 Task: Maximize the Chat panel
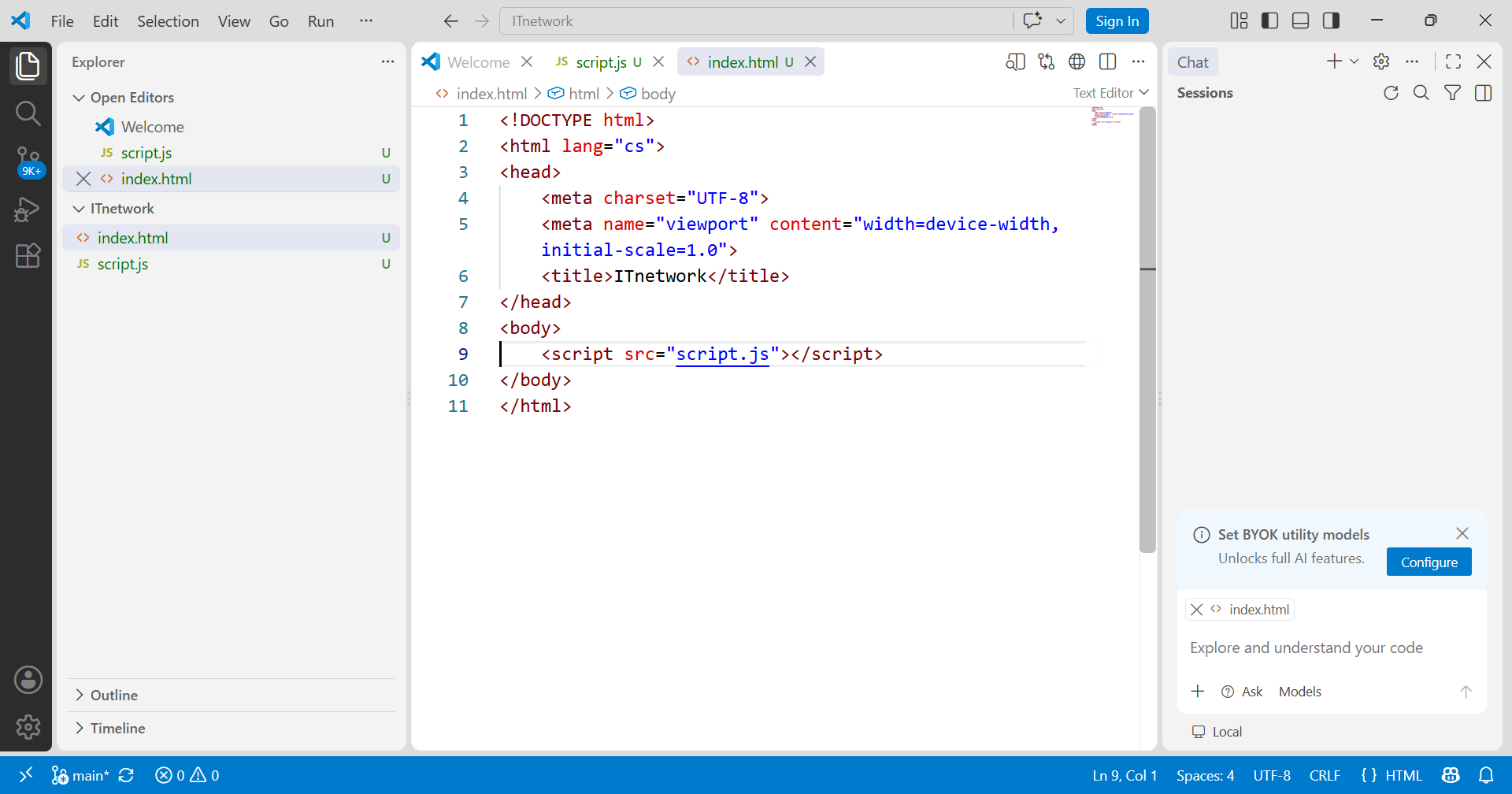pyautogui.click(x=1454, y=61)
